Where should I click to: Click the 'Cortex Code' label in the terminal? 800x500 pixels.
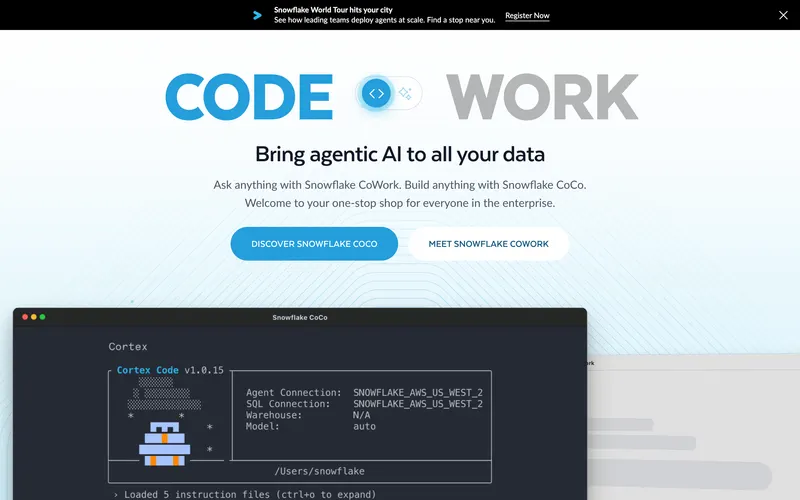coord(147,370)
